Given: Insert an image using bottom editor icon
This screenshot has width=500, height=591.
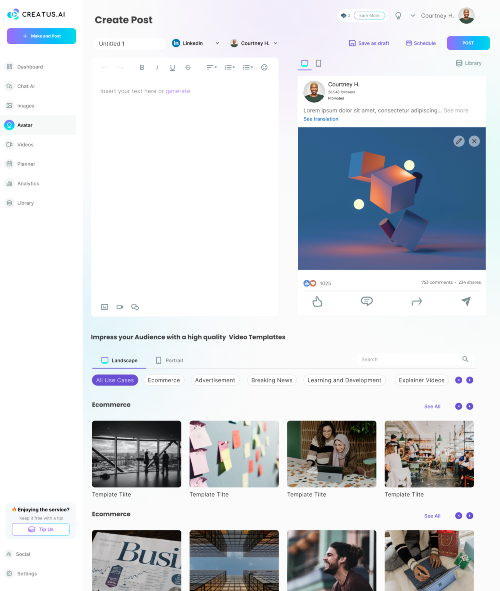Looking at the screenshot, I should point(104,307).
